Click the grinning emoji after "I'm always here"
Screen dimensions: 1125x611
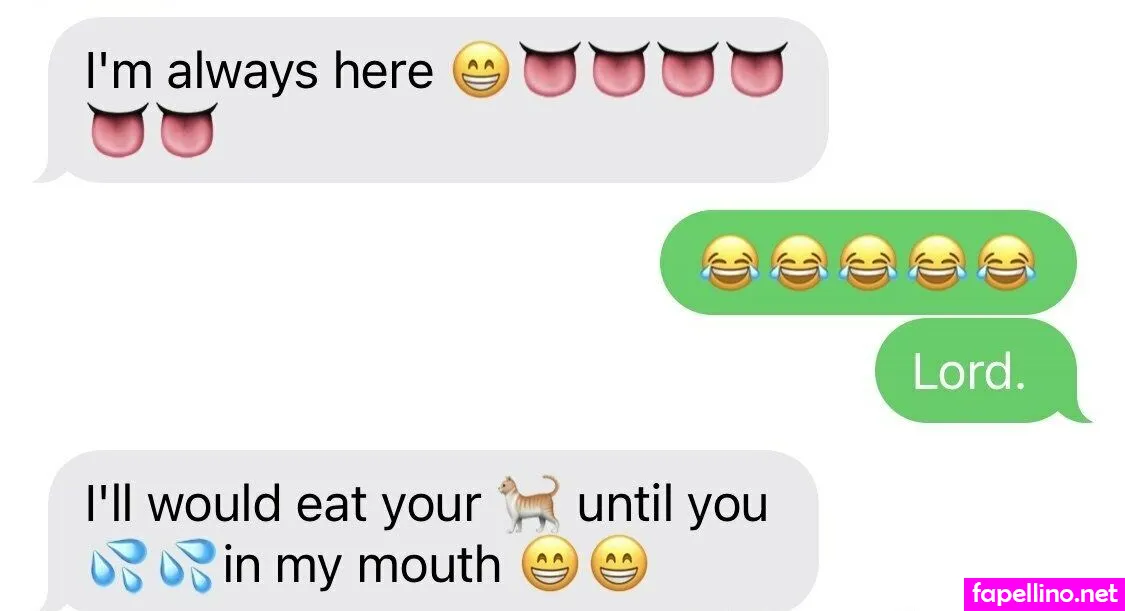pyautogui.click(x=481, y=70)
